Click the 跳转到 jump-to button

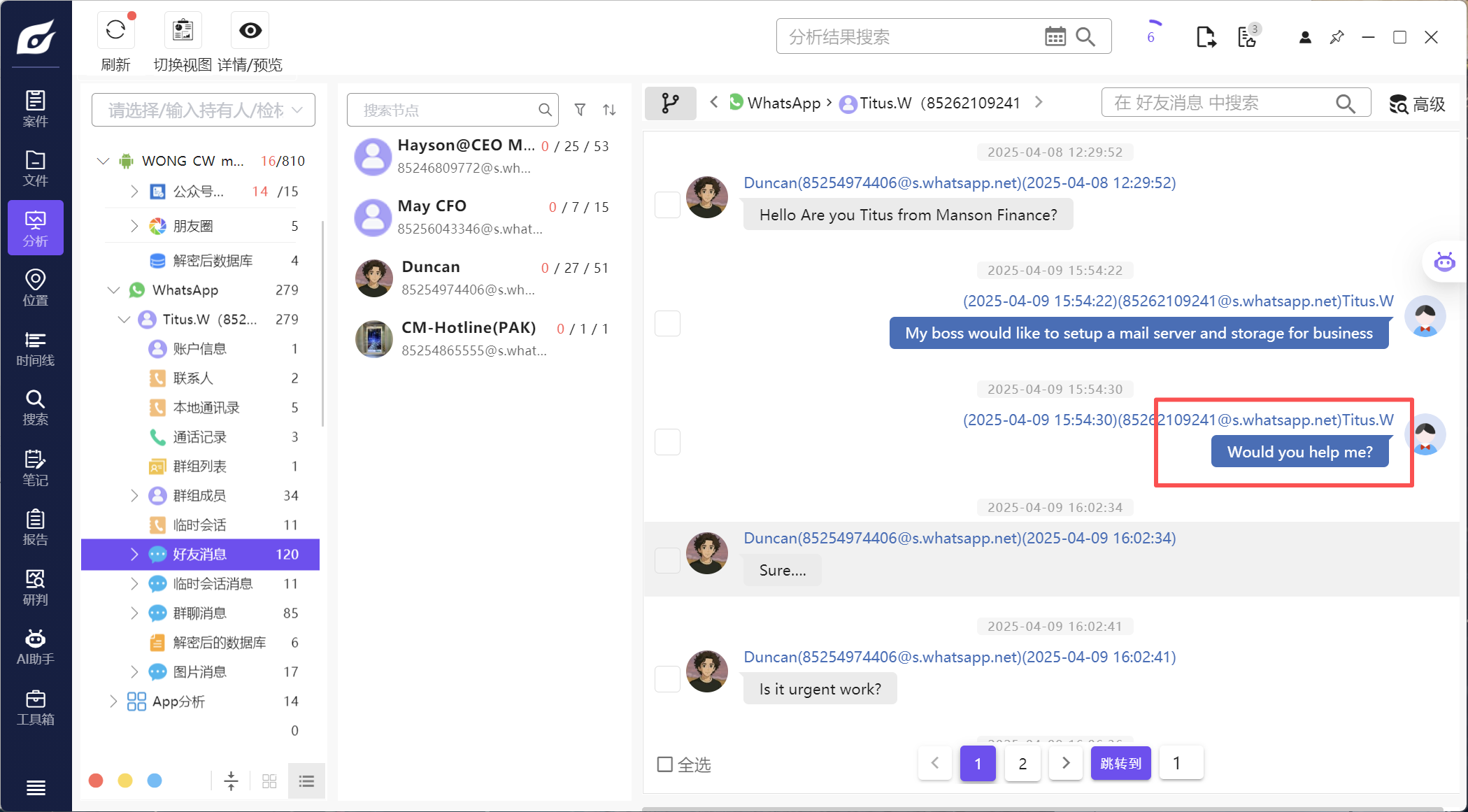coord(1120,763)
